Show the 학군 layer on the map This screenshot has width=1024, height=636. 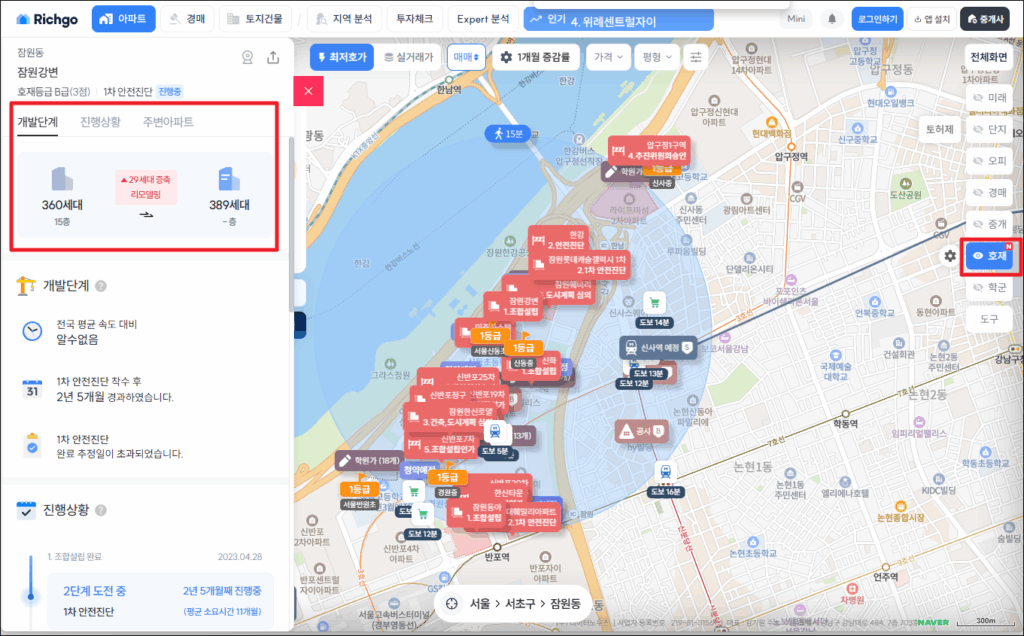[989, 288]
